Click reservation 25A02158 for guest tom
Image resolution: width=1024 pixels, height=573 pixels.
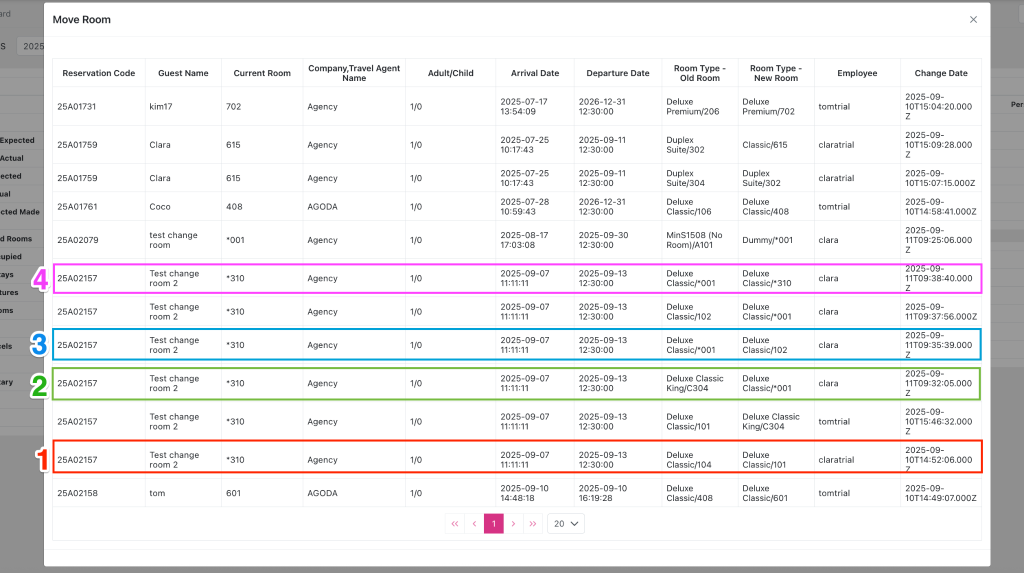[77, 493]
